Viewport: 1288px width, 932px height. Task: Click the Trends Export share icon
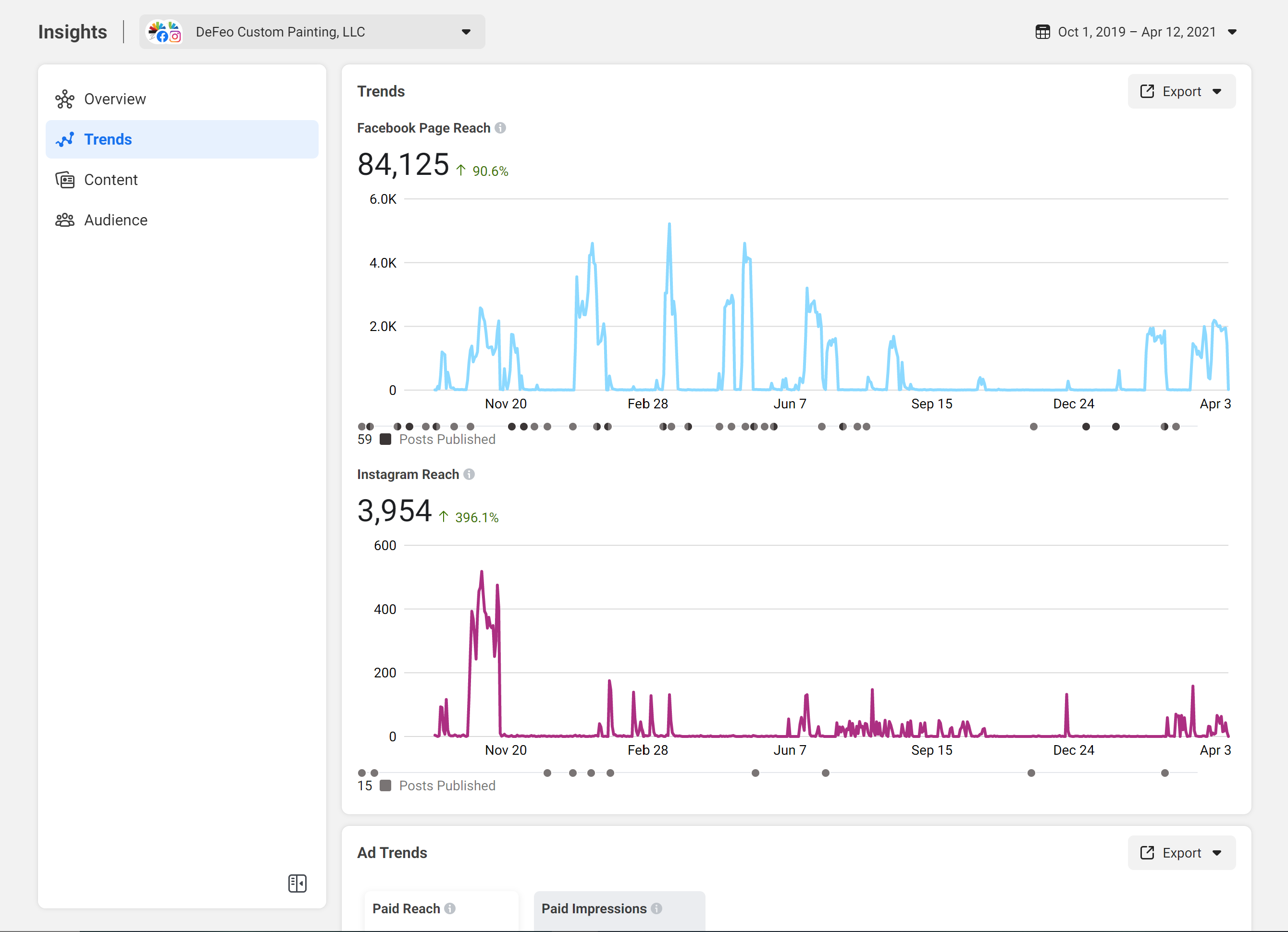1147,91
